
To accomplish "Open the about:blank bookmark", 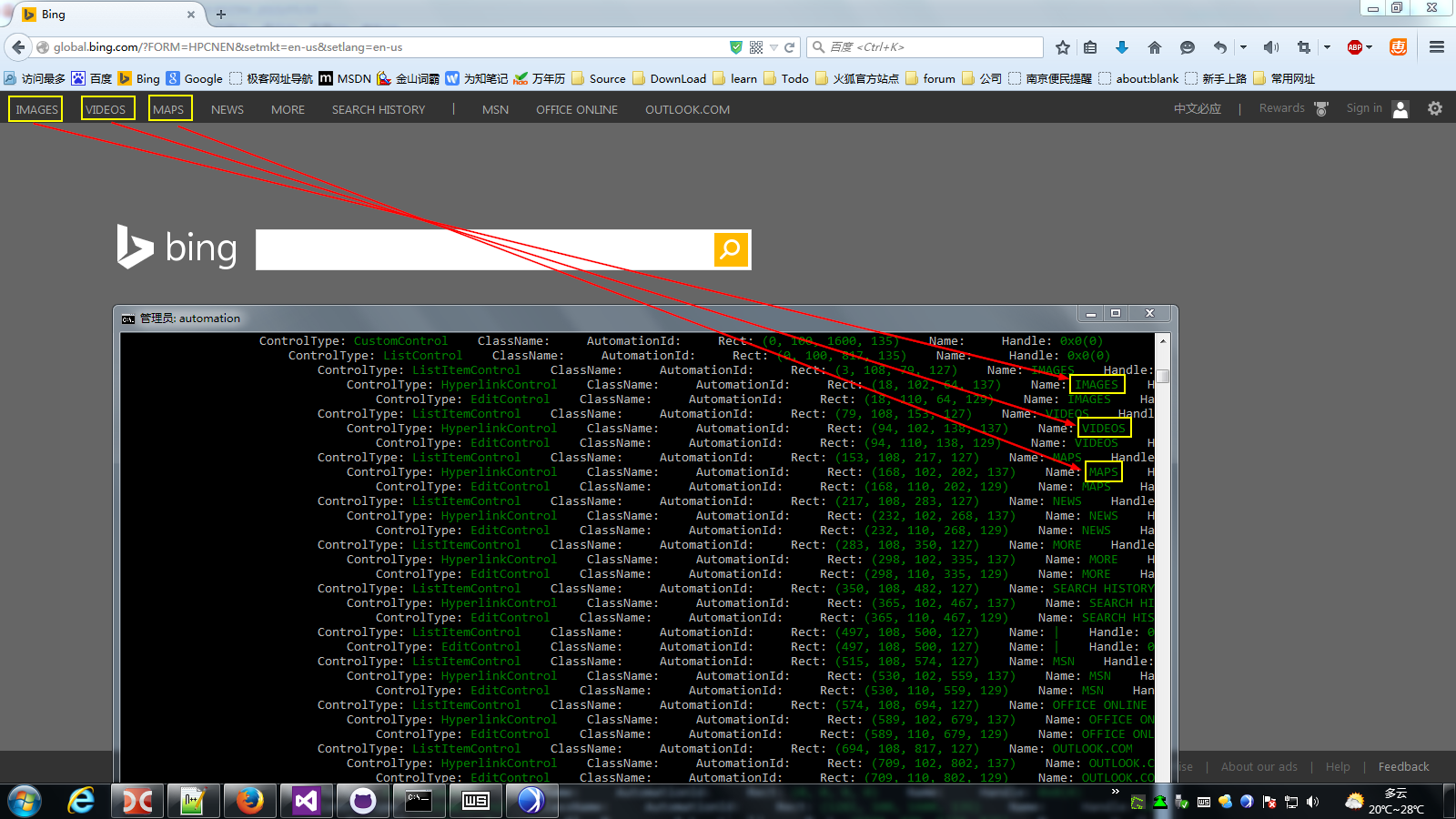I will (x=1138, y=78).
